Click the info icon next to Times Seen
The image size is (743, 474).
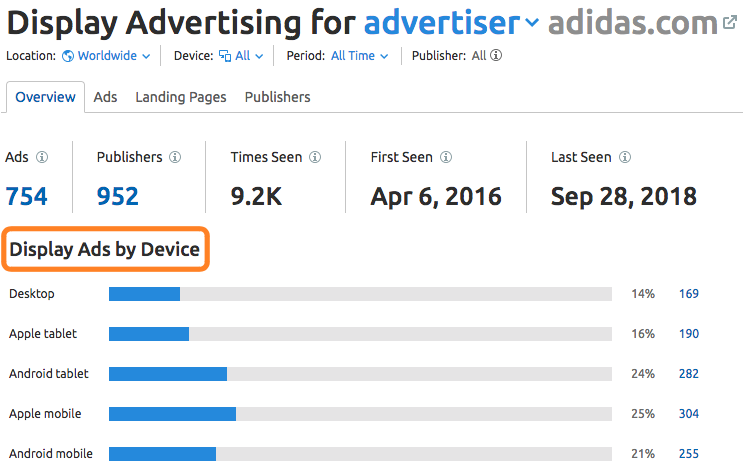315,157
